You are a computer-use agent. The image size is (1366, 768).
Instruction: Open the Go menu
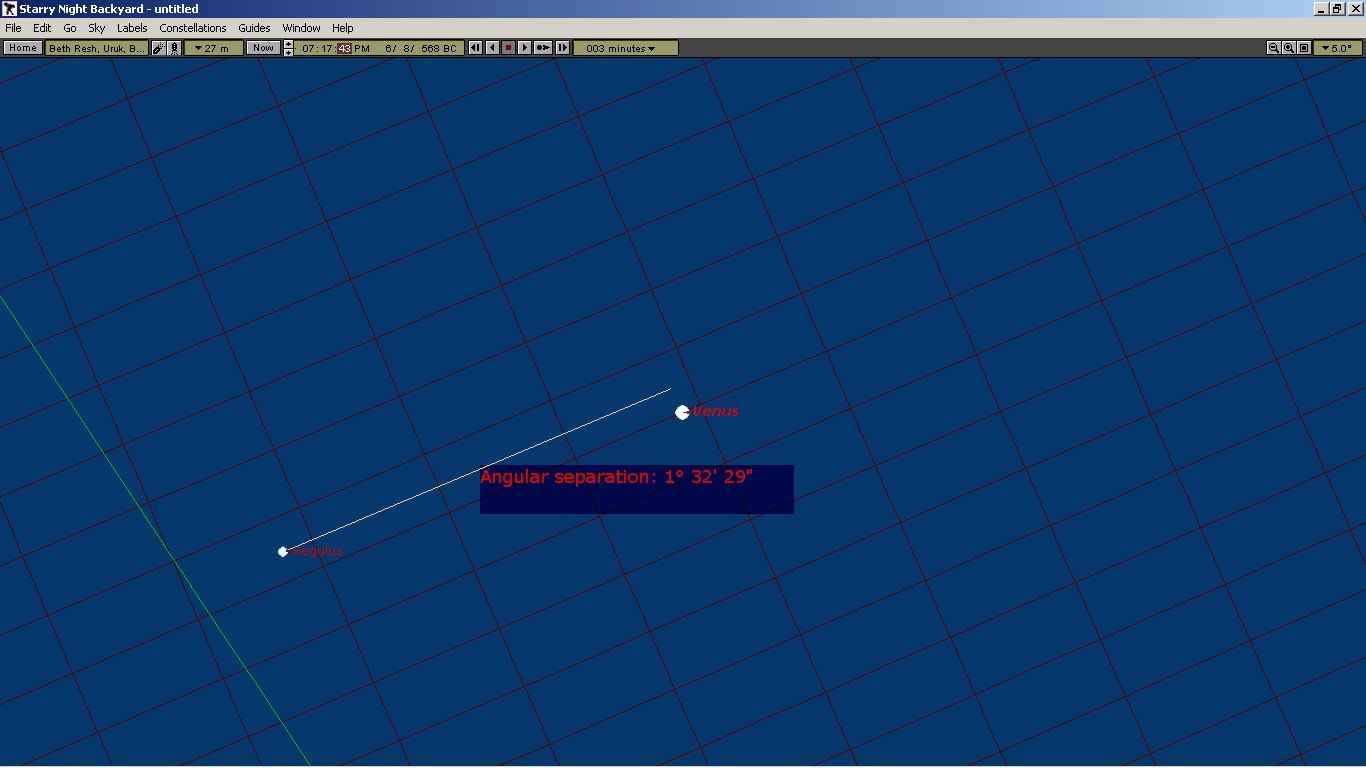70,28
